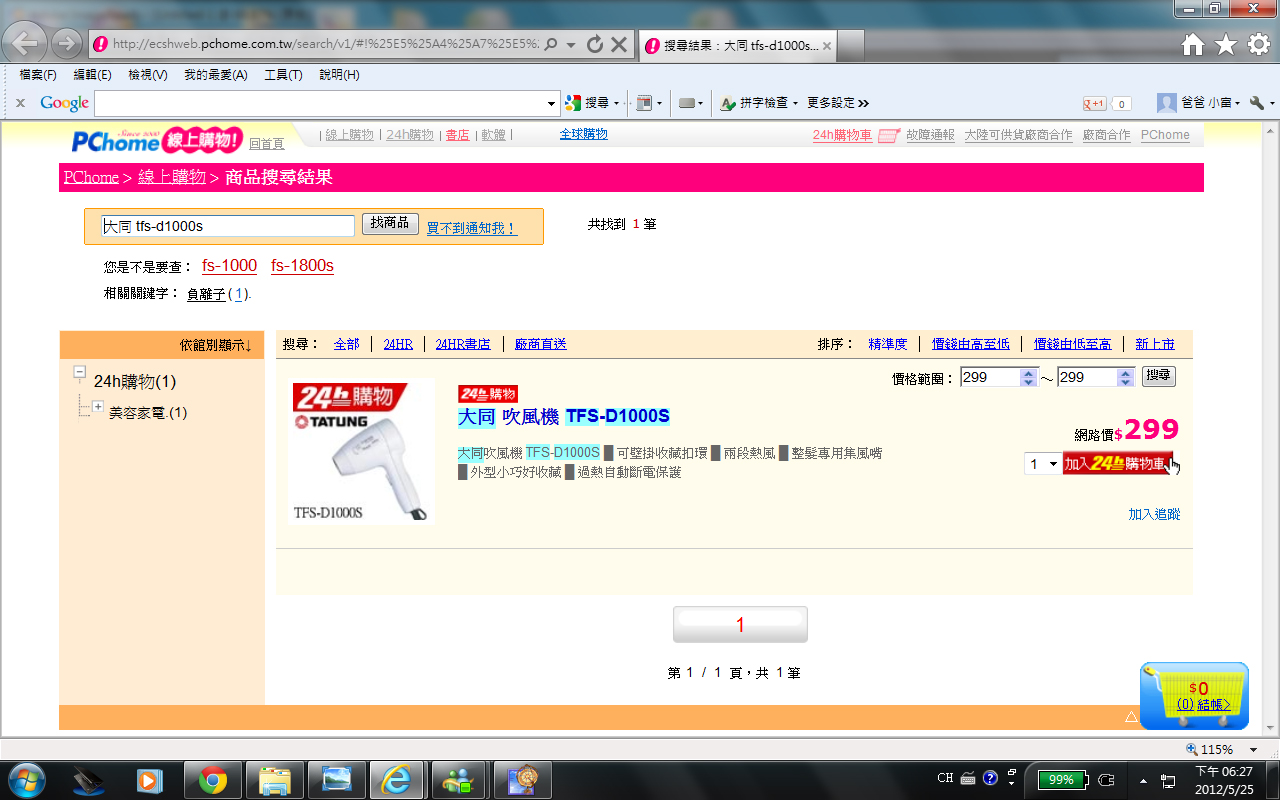Screen dimensions: 1280x800
Task: Open the quantity dropdown showing 1
Action: pyautogui.click(x=1042, y=464)
